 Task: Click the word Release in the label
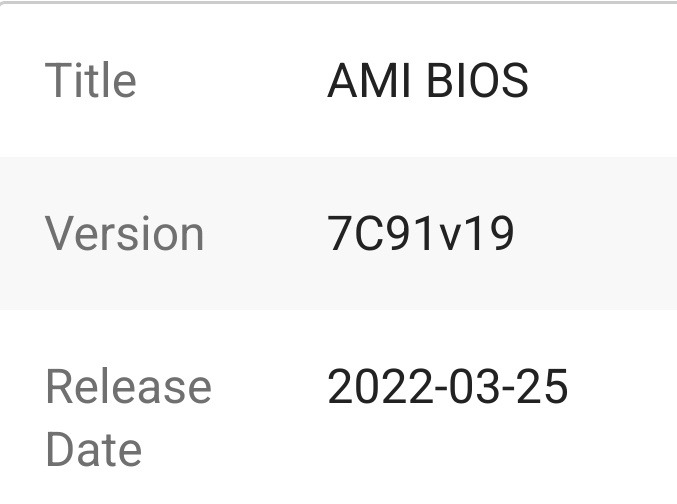(x=128, y=387)
